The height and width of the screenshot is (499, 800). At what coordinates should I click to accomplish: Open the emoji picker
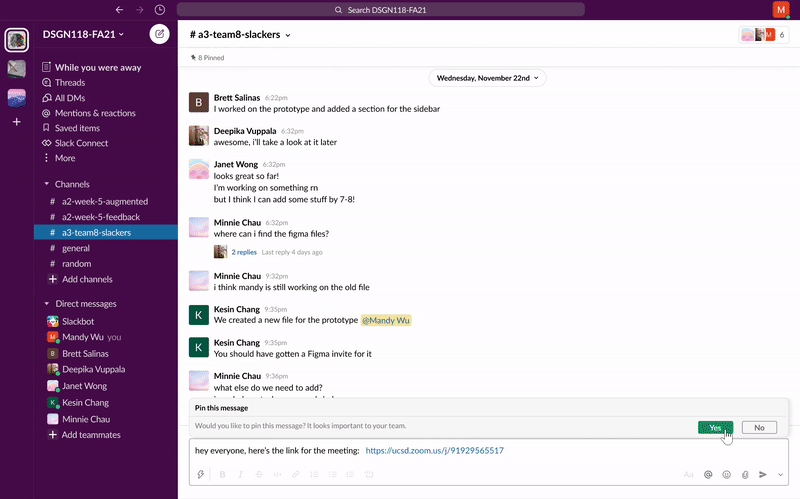[x=727, y=475]
